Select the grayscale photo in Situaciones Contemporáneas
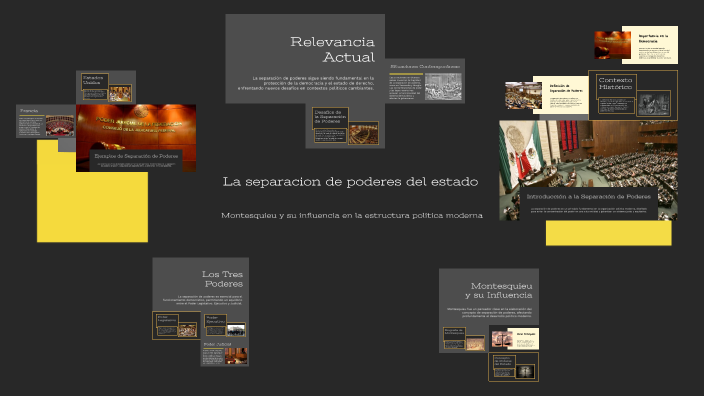This screenshot has height=396, width=704. pyautogui.click(x=443, y=87)
